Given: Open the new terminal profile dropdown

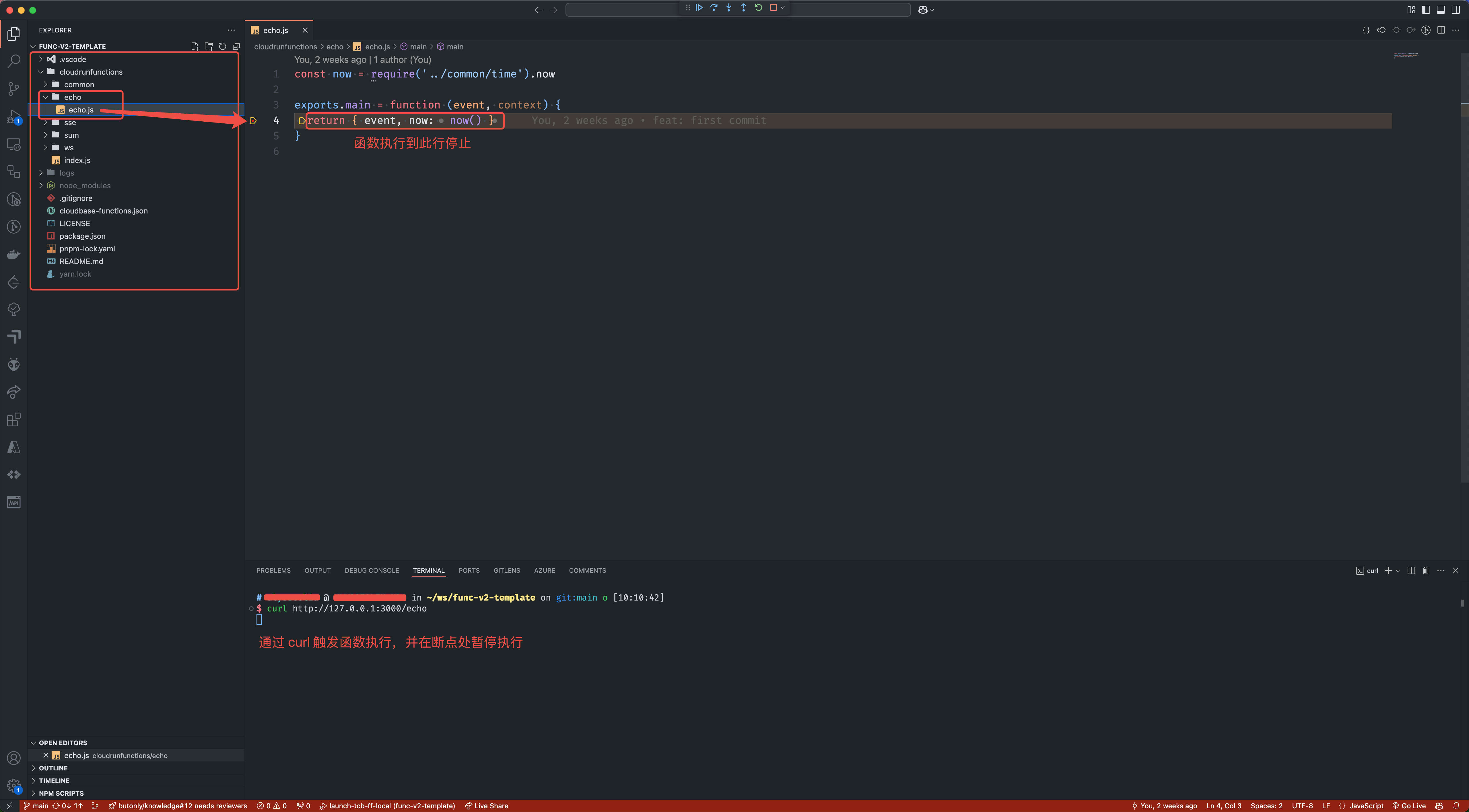Looking at the screenshot, I should click(1398, 571).
